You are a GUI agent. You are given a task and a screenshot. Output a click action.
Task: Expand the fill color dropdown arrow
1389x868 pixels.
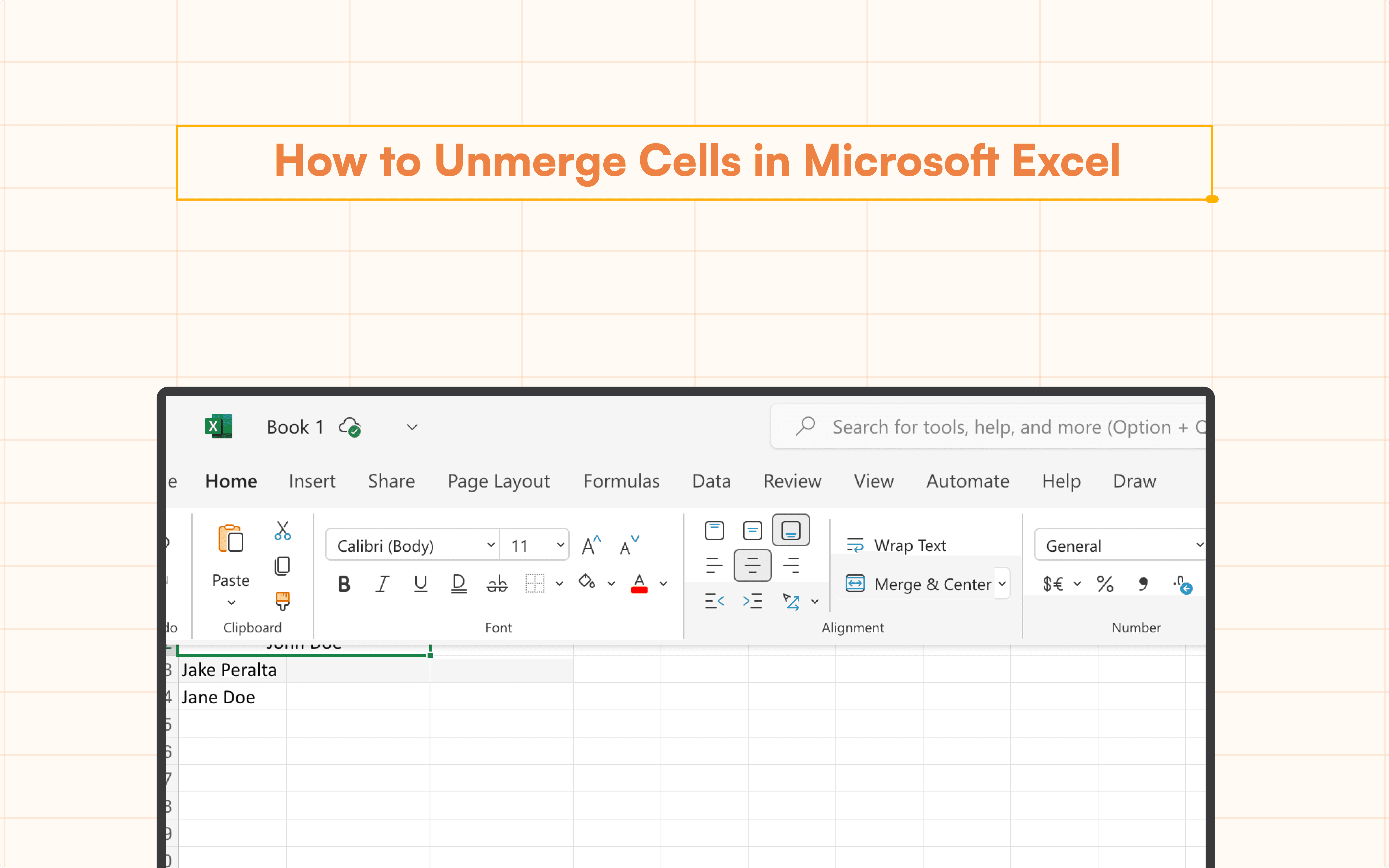coord(611,584)
